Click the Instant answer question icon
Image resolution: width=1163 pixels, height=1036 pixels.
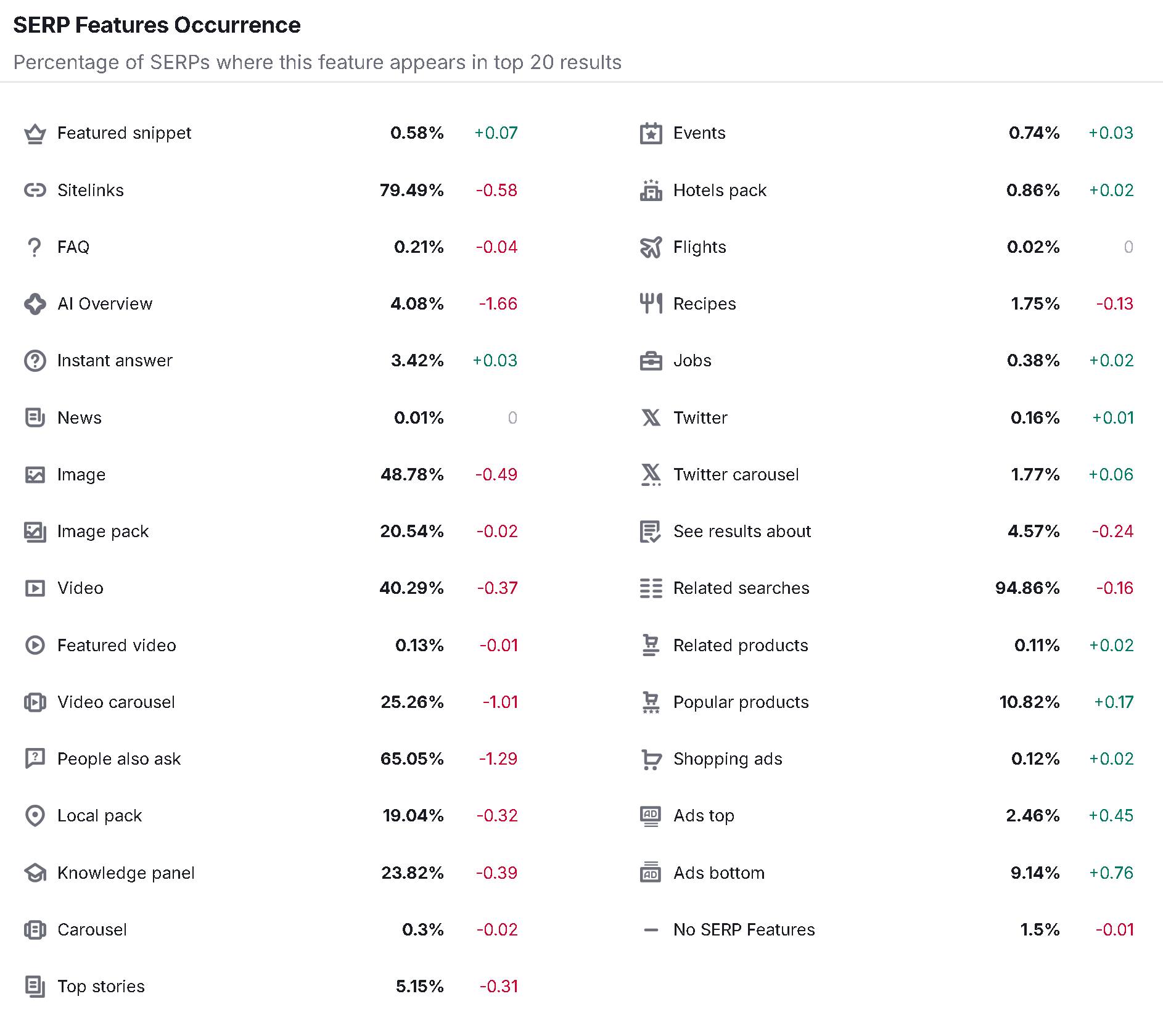point(35,361)
